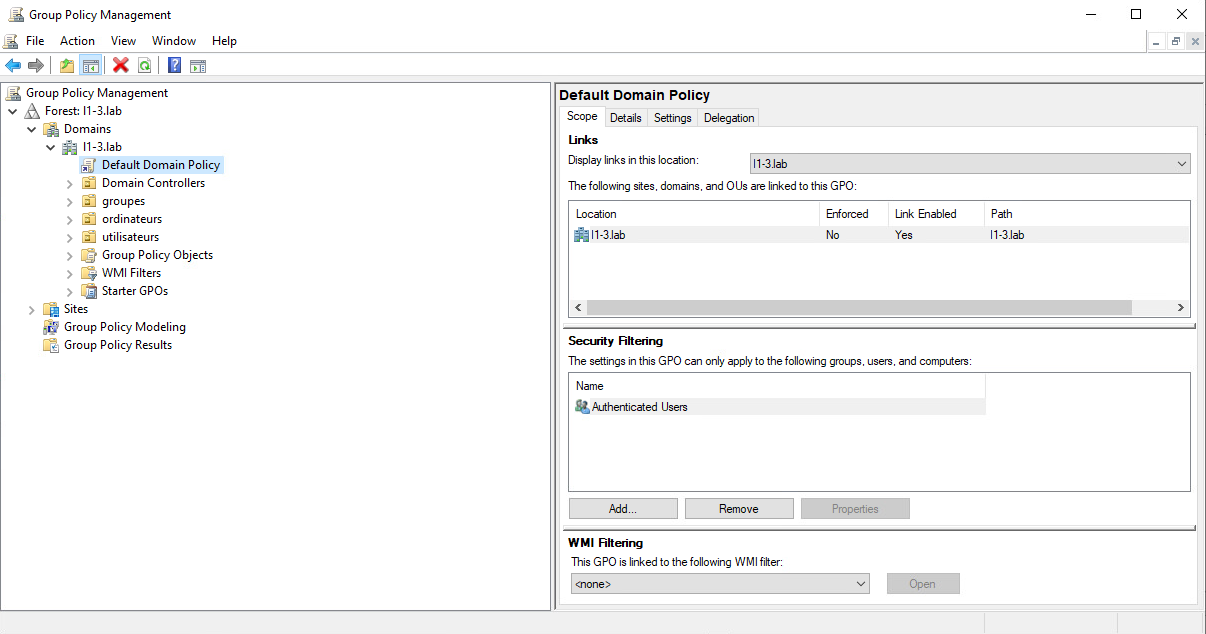Switch to the Details tab
The image size is (1206, 634).
click(x=626, y=118)
